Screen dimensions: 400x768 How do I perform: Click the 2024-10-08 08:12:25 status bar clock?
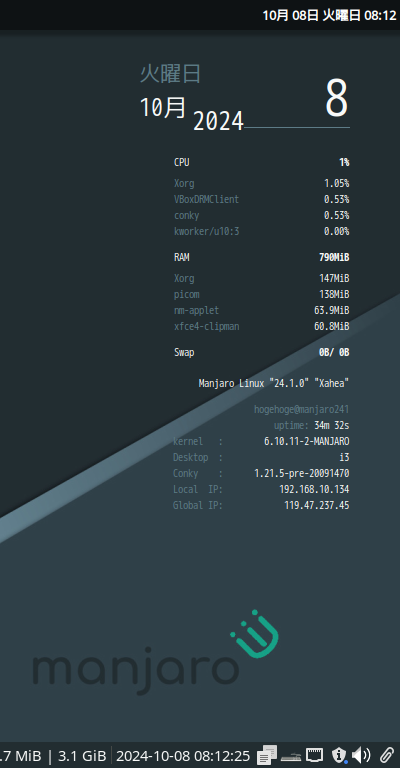click(x=183, y=755)
